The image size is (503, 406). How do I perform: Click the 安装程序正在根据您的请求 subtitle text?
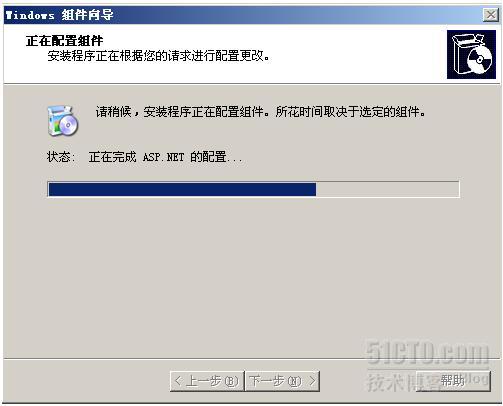click(159, 56)
